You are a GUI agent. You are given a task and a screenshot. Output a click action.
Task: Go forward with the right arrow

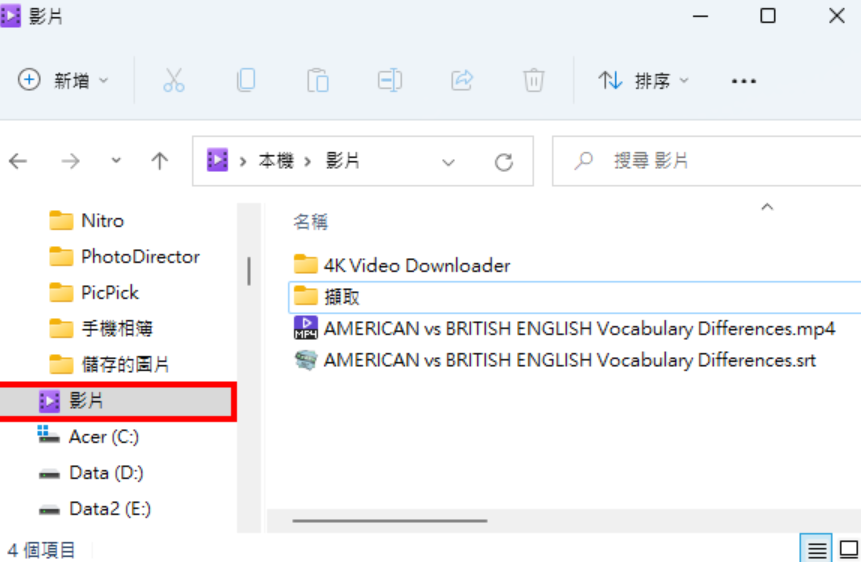(x=70, y=161)
